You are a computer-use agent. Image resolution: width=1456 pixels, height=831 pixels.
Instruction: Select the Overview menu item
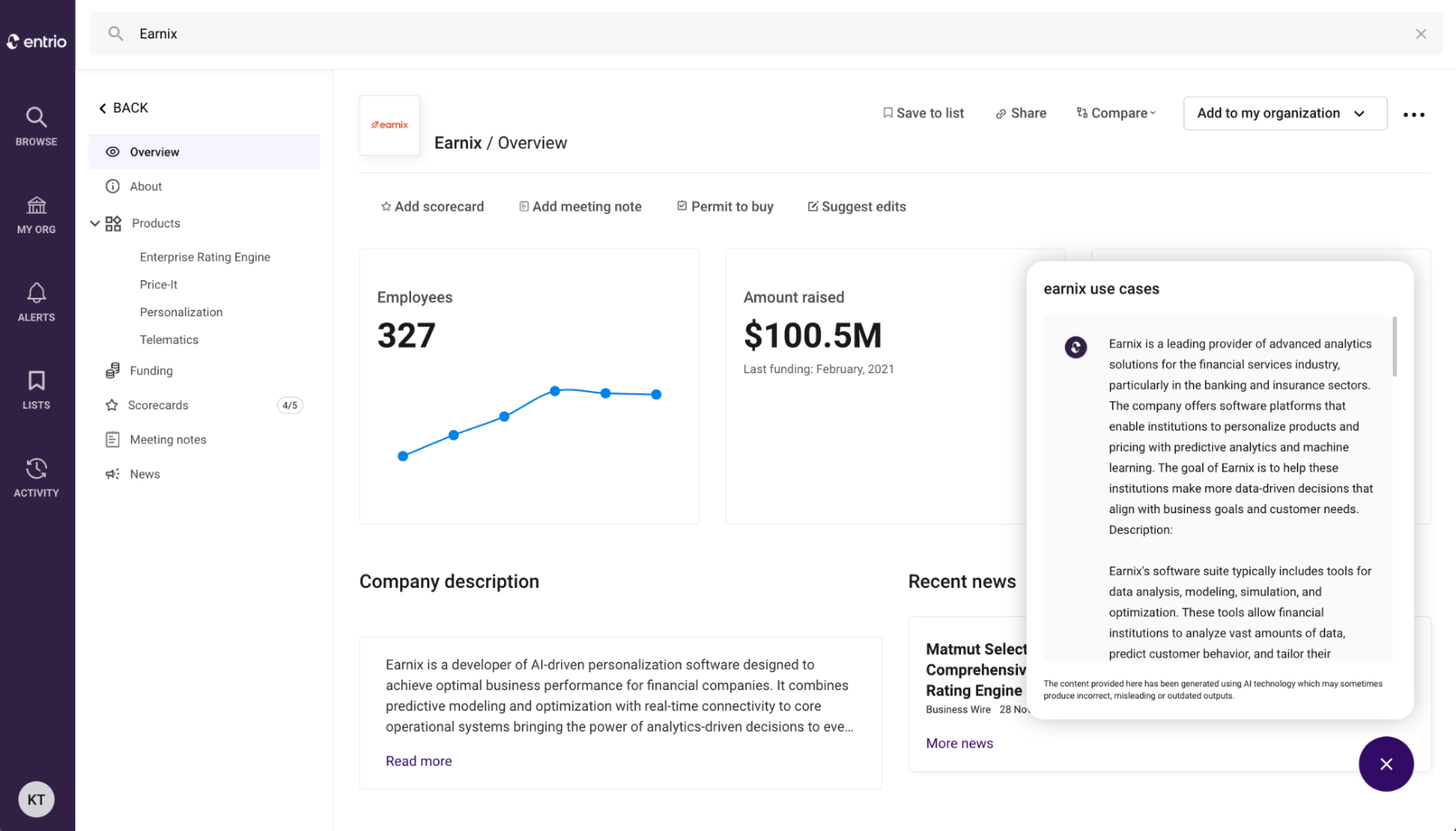point(204,152)
